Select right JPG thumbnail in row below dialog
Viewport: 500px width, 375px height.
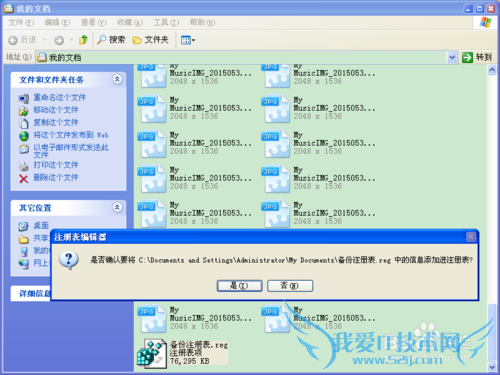[276, 319]
